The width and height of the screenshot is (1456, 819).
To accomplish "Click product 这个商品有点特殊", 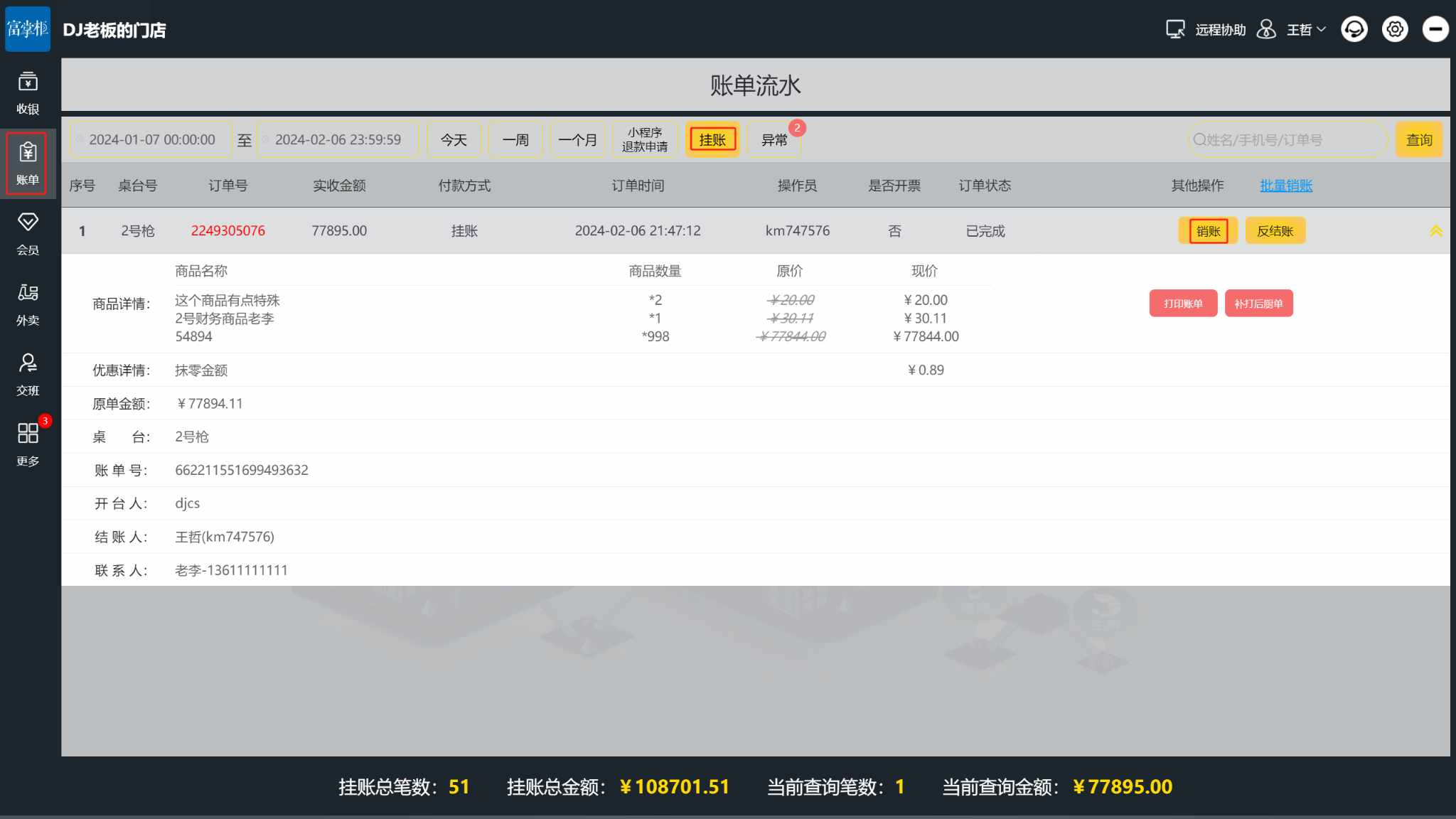I will pos(227,300).
